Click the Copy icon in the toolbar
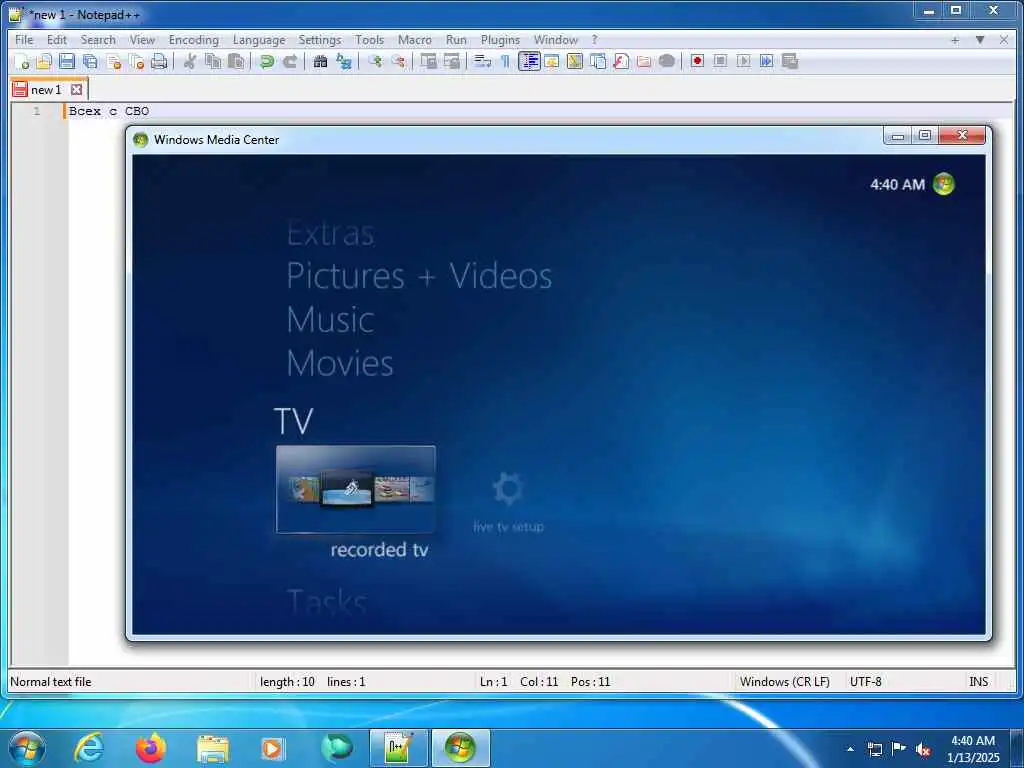 [x=213, y=61]
